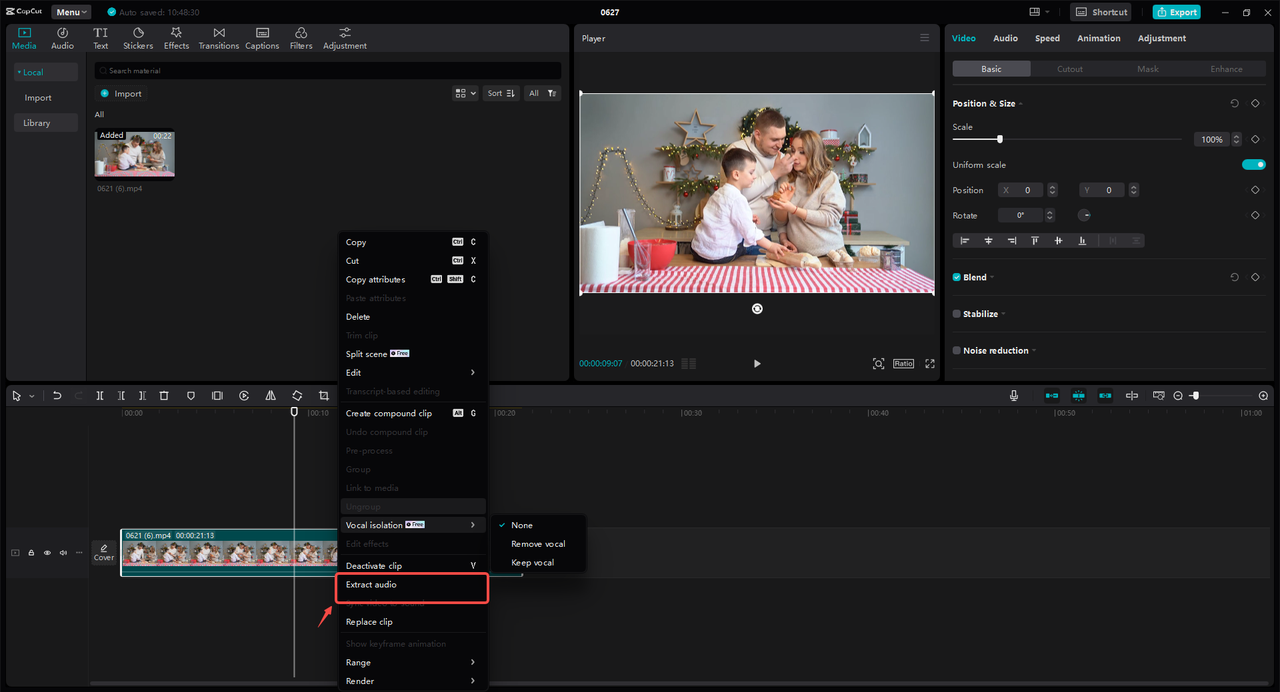Click the Scale slider handle
1280x692 pixels.
pos(999,139)
